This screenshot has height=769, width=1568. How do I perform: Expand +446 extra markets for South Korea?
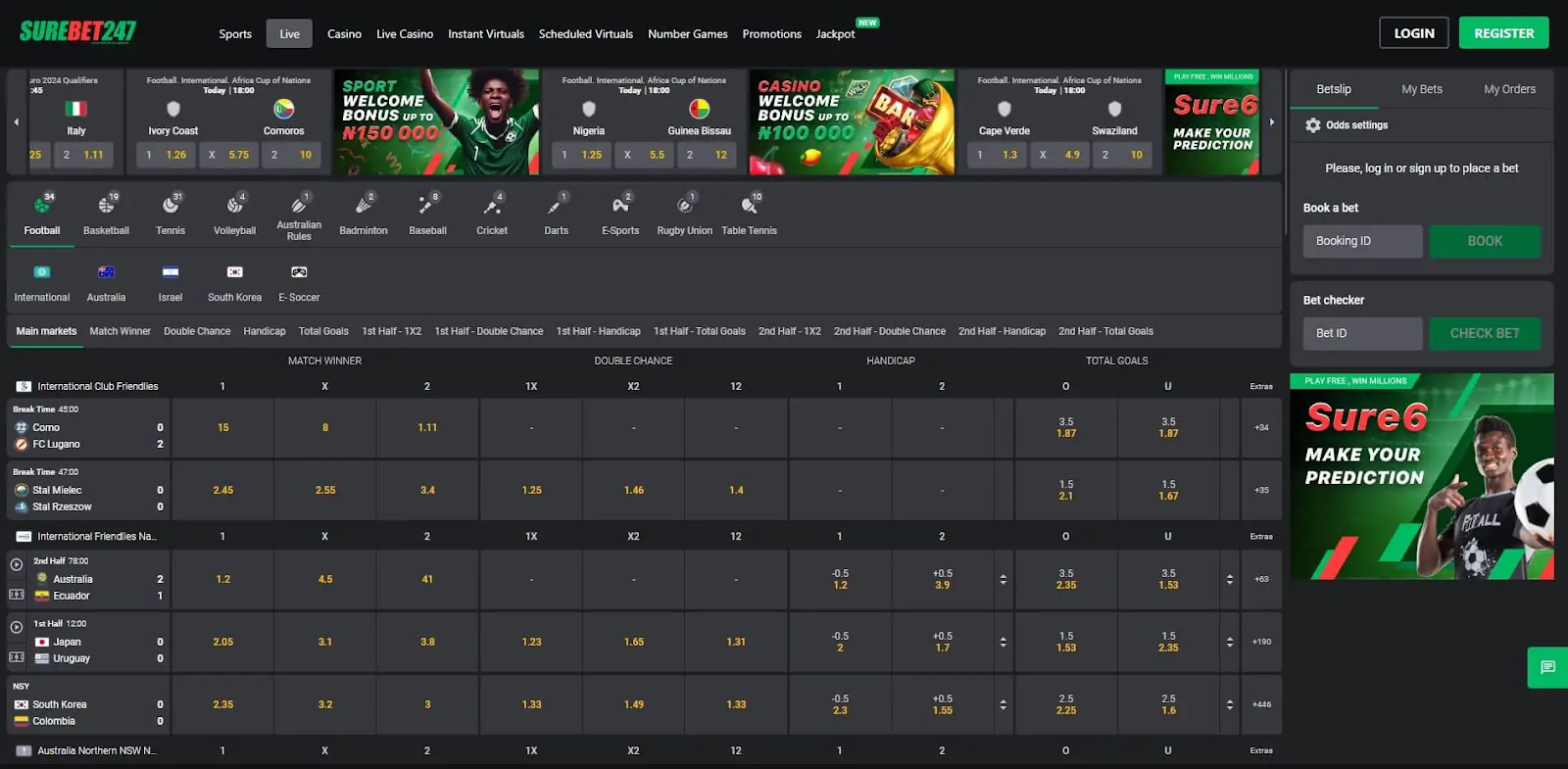(x=1261, y=705)
